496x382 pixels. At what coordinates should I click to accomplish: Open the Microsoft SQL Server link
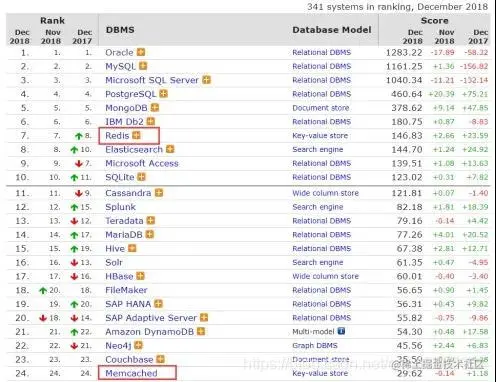coord(152,80)
